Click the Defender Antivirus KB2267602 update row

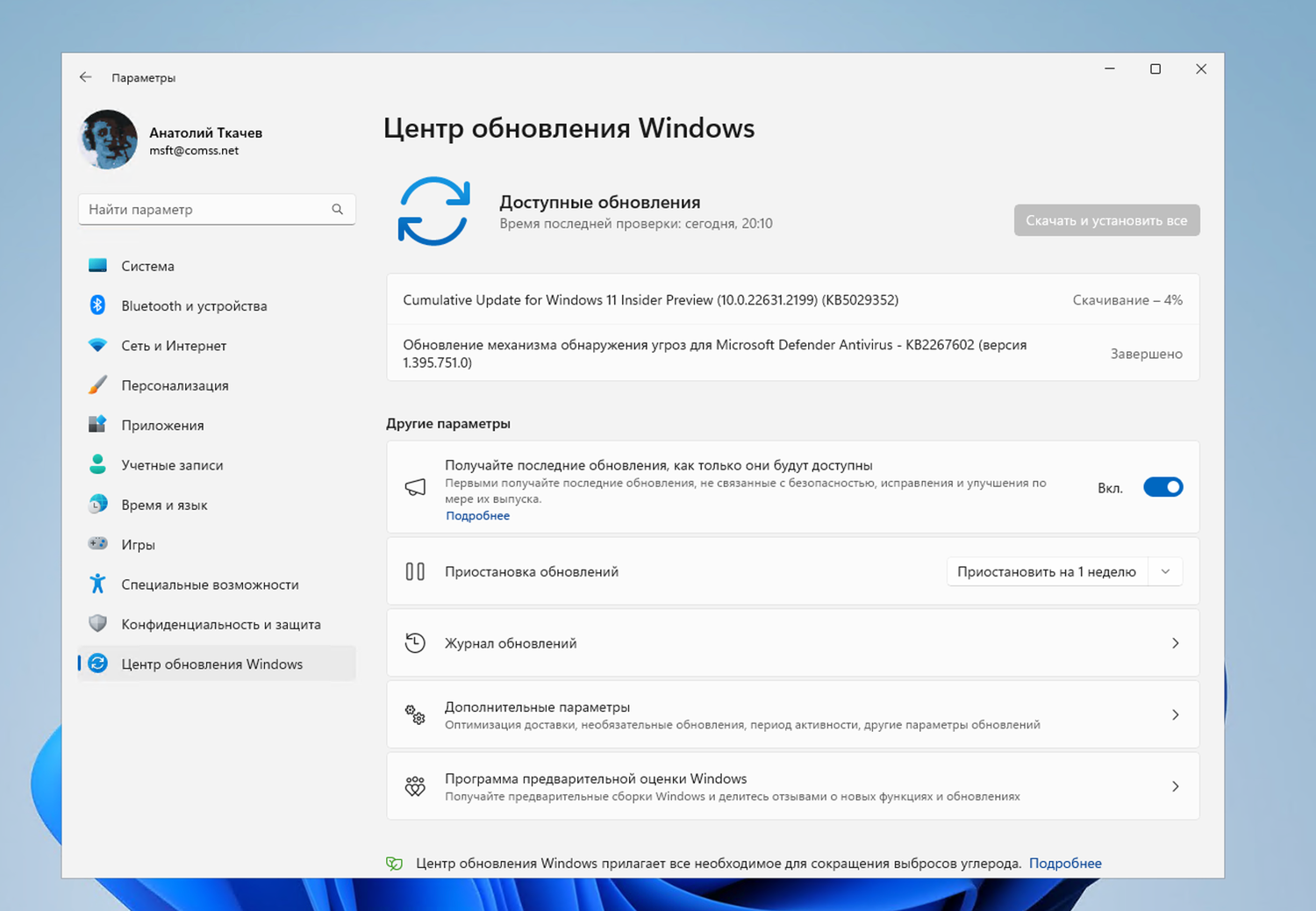click(x=792, y=354)
